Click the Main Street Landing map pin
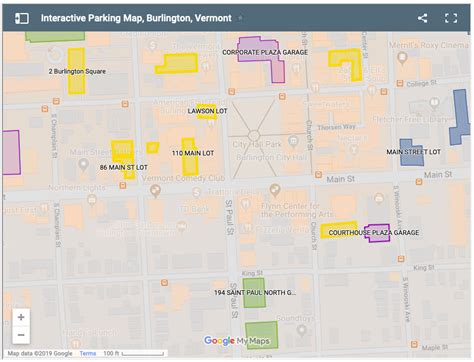This screenshot has width=474, height=362. click(x=83, y=164)
